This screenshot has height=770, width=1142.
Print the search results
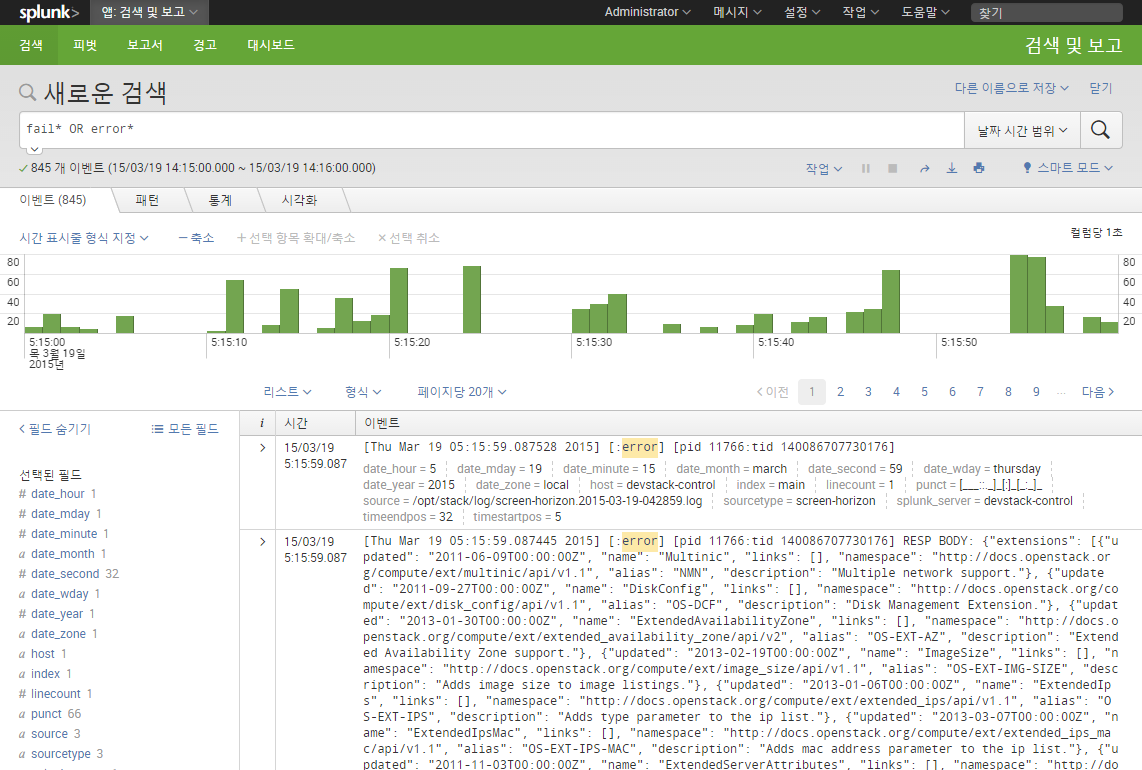click(x=979, y=168)
